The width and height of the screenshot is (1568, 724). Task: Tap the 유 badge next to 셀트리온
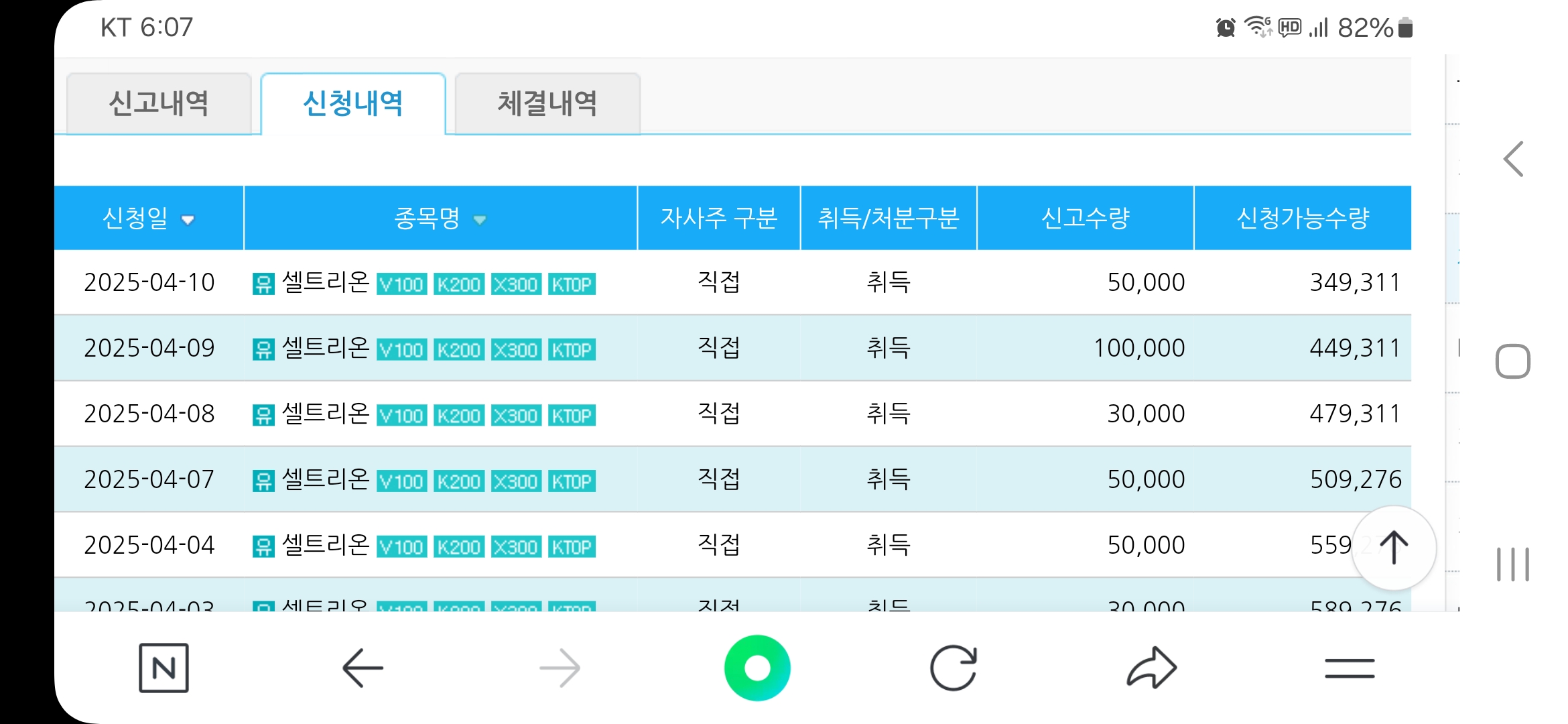[265, 282]
